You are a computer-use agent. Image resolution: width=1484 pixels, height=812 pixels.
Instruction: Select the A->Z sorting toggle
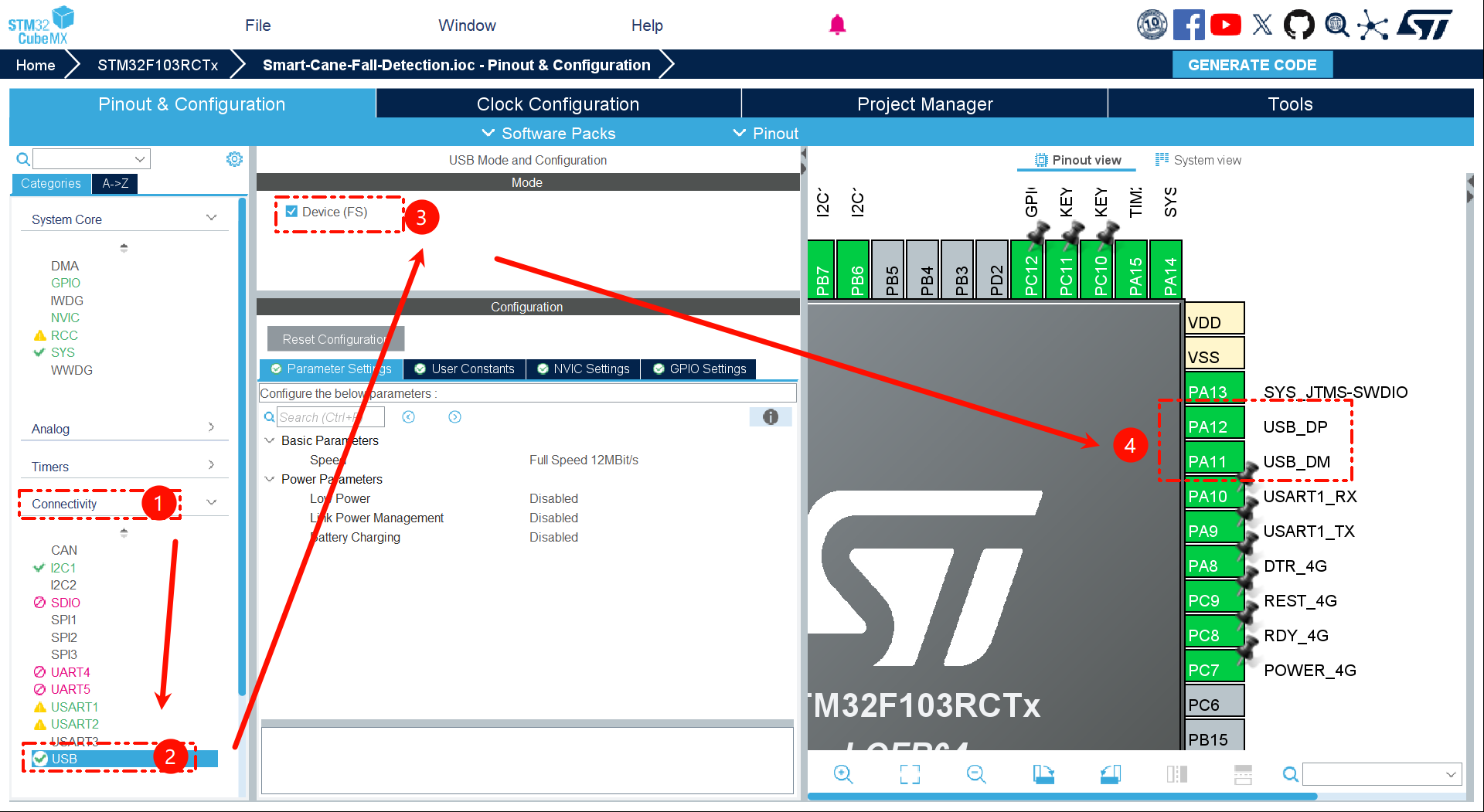(114, 183)
